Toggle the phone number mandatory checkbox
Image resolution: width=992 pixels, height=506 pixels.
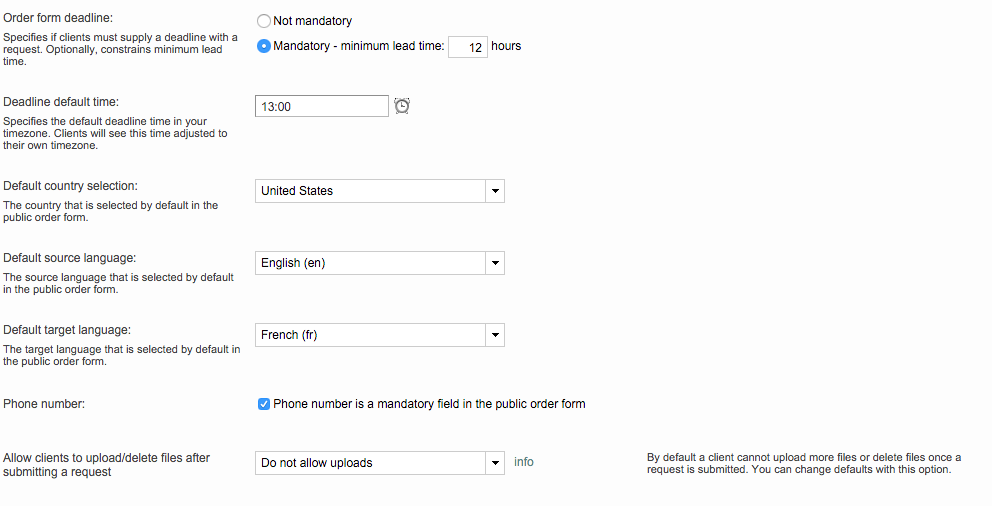[x=264, y=404]
